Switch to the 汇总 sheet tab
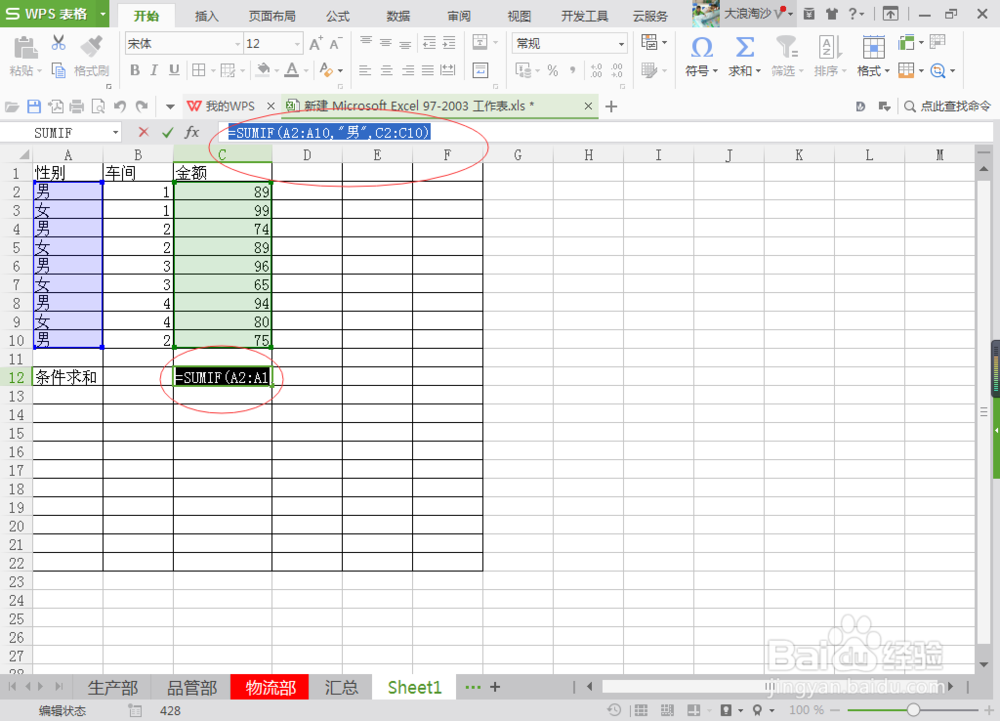The width and height of the screenshot is (1000, 721). click(341, 687)
